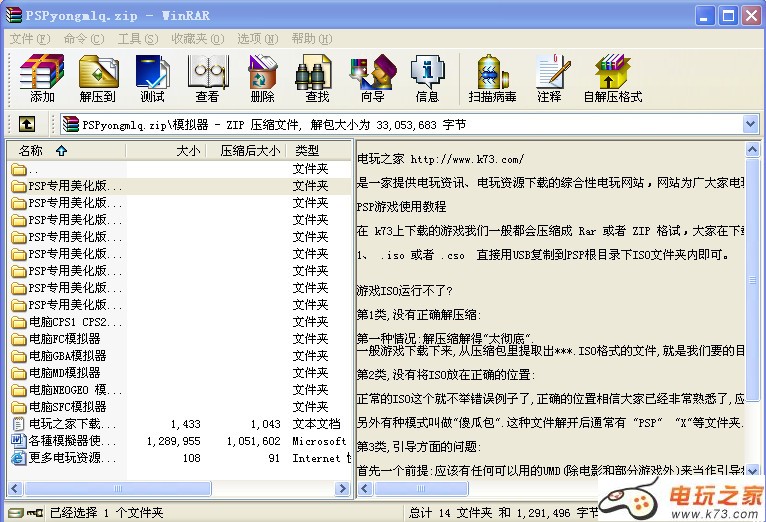The image size is (766, 522).
Task: Click the 注释 (Comment) toolbar icon
Action: [549, 74]
